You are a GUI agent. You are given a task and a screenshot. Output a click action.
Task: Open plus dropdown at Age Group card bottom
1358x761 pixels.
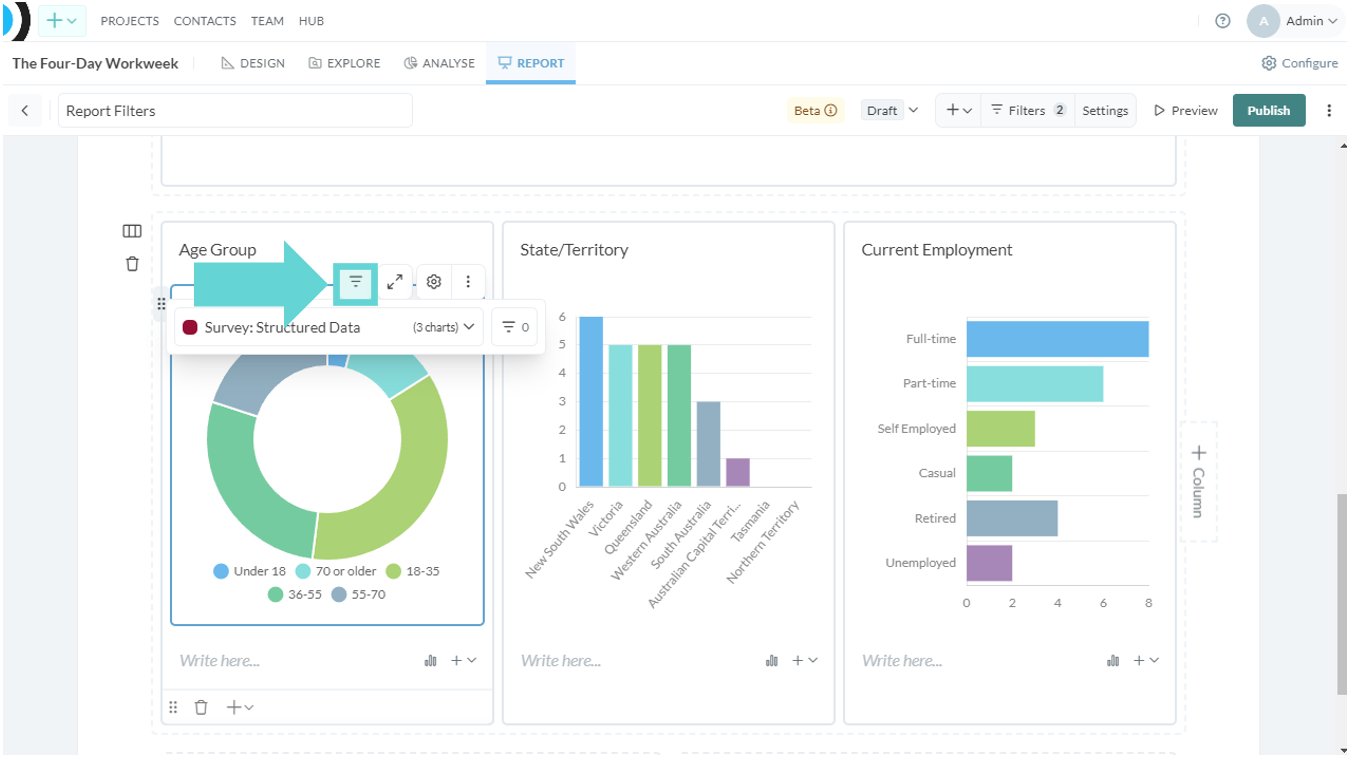[x=240, y=707]
